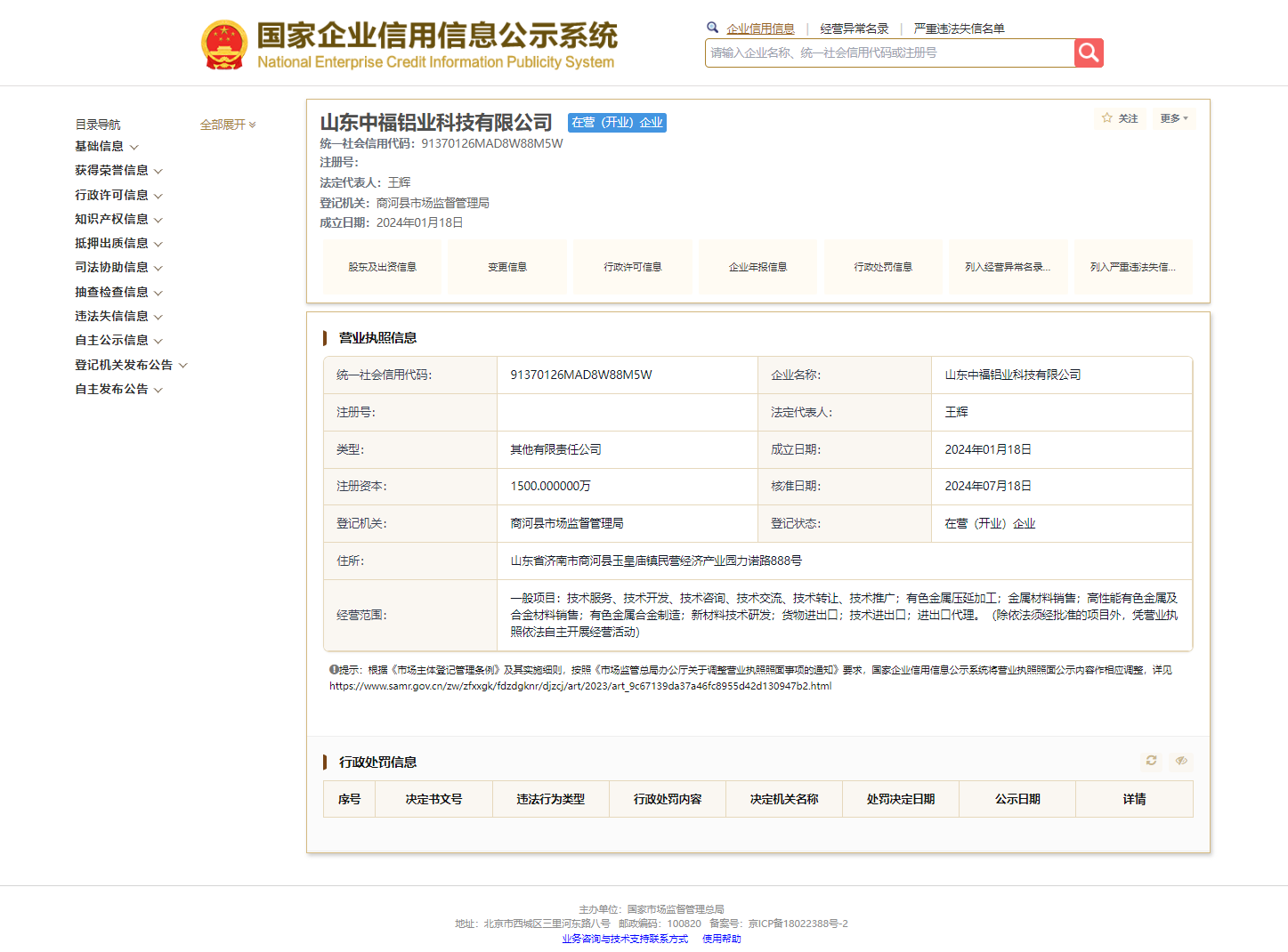Image resolution: width=1288 pixels, height=952 pixels.
Task: Expand 知识产权信息 in the sidebar
Action: click(118, 219)
